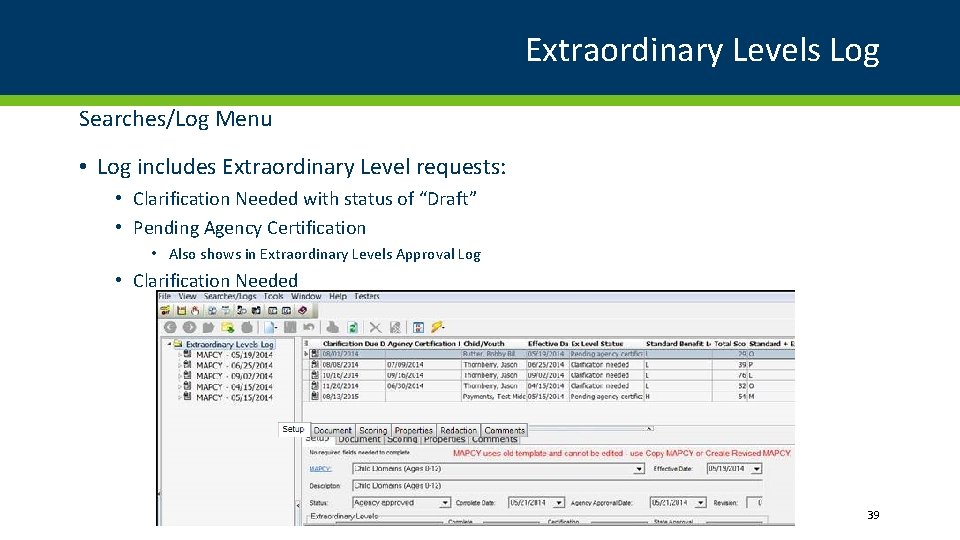Sort by Agency Certification column header
The width and height of the screenshot is (960, 540).
click(x=423, y=344)
